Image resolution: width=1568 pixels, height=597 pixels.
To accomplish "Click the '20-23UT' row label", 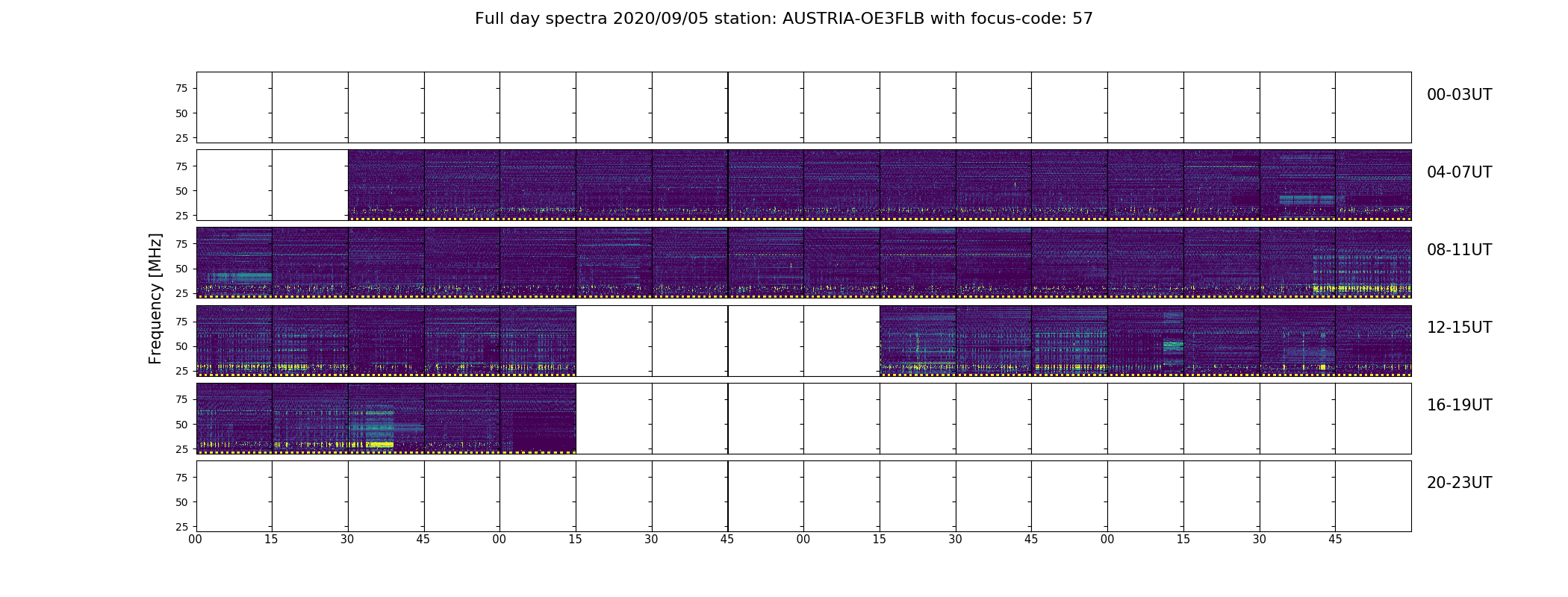I will point(1459,483).
